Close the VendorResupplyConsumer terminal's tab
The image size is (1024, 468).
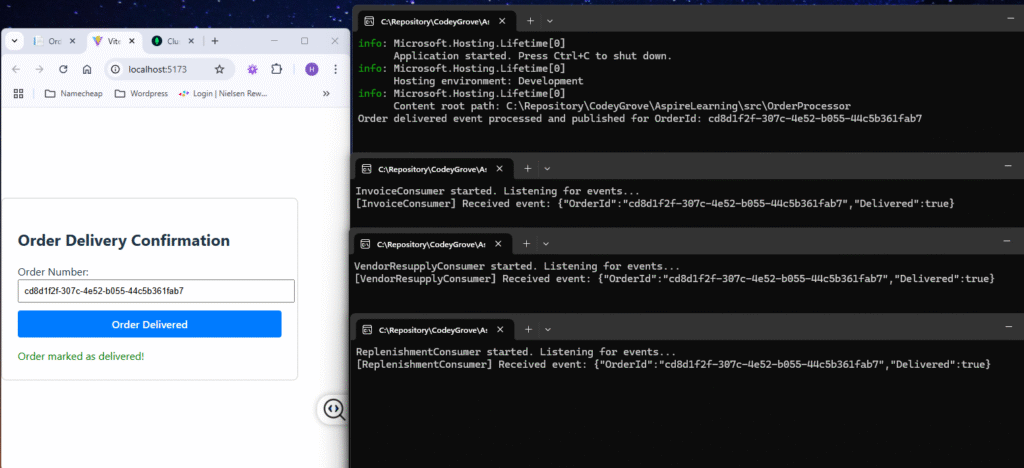(500, 244)
